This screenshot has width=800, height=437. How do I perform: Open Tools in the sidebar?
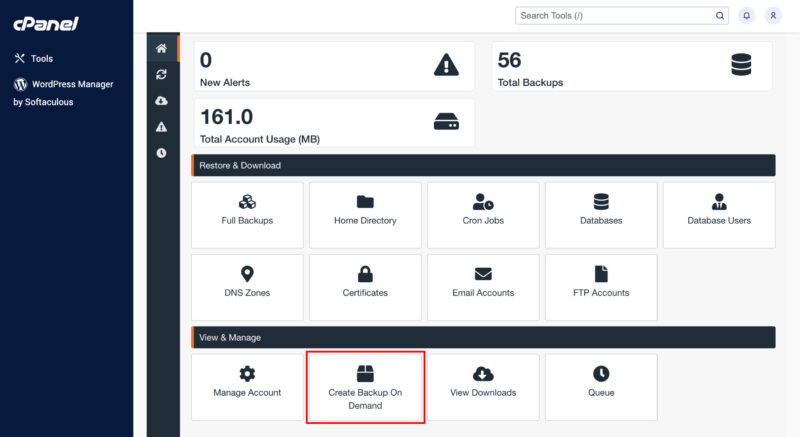point(34,59)
